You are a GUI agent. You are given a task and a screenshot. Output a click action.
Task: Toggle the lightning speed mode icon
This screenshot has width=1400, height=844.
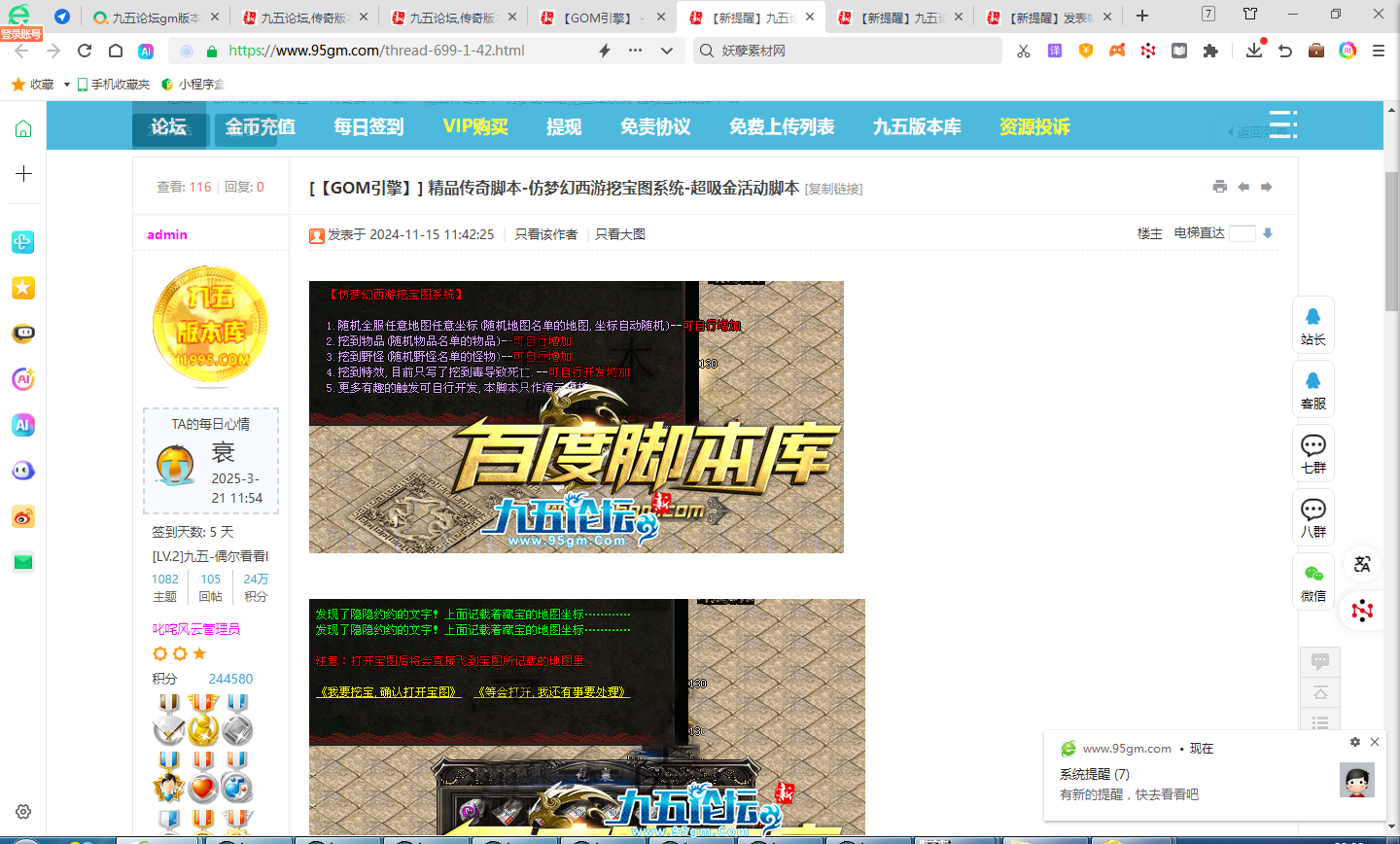pos(605,51)
